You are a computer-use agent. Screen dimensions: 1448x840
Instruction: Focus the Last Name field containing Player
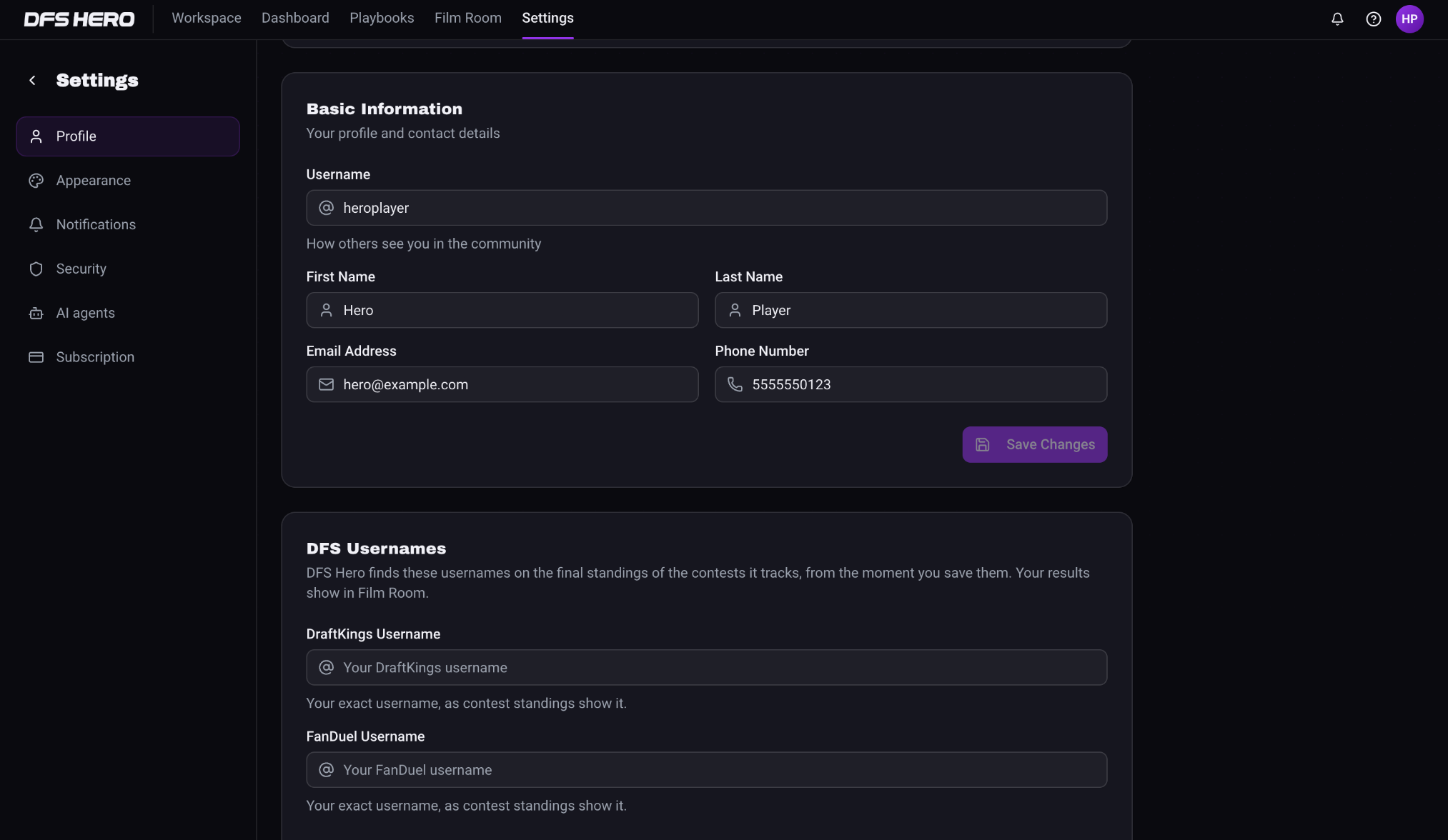point(911,310)
